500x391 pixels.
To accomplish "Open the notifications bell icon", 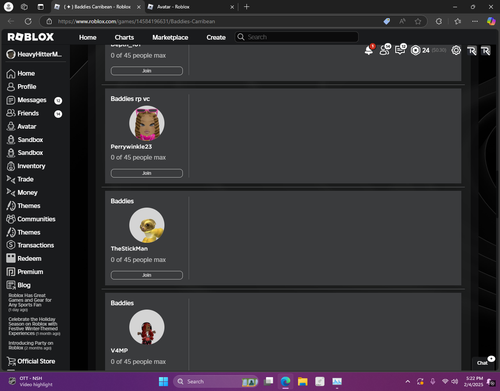I will pyautogui.click(x=369, y=50).
